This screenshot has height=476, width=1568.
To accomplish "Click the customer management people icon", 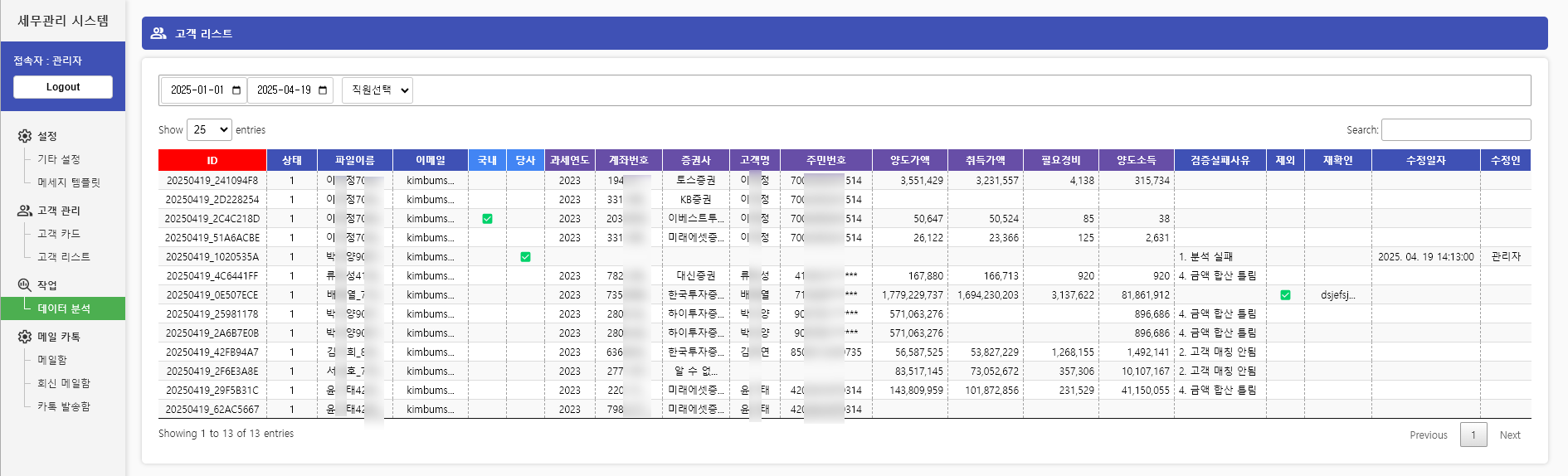I will (x=25, y=211).
